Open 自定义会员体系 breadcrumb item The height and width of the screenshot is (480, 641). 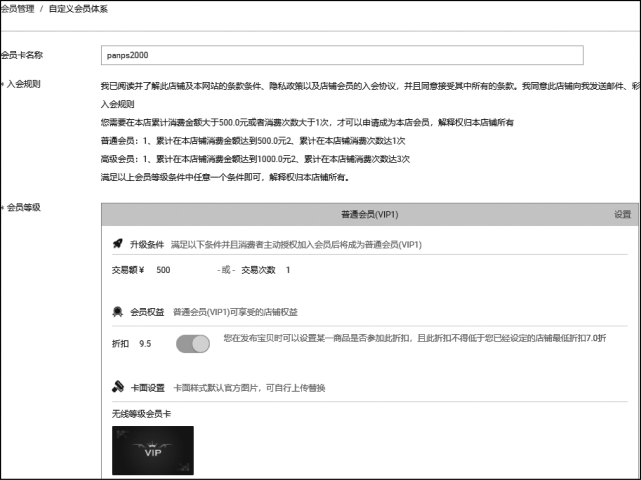pos(78,9)
